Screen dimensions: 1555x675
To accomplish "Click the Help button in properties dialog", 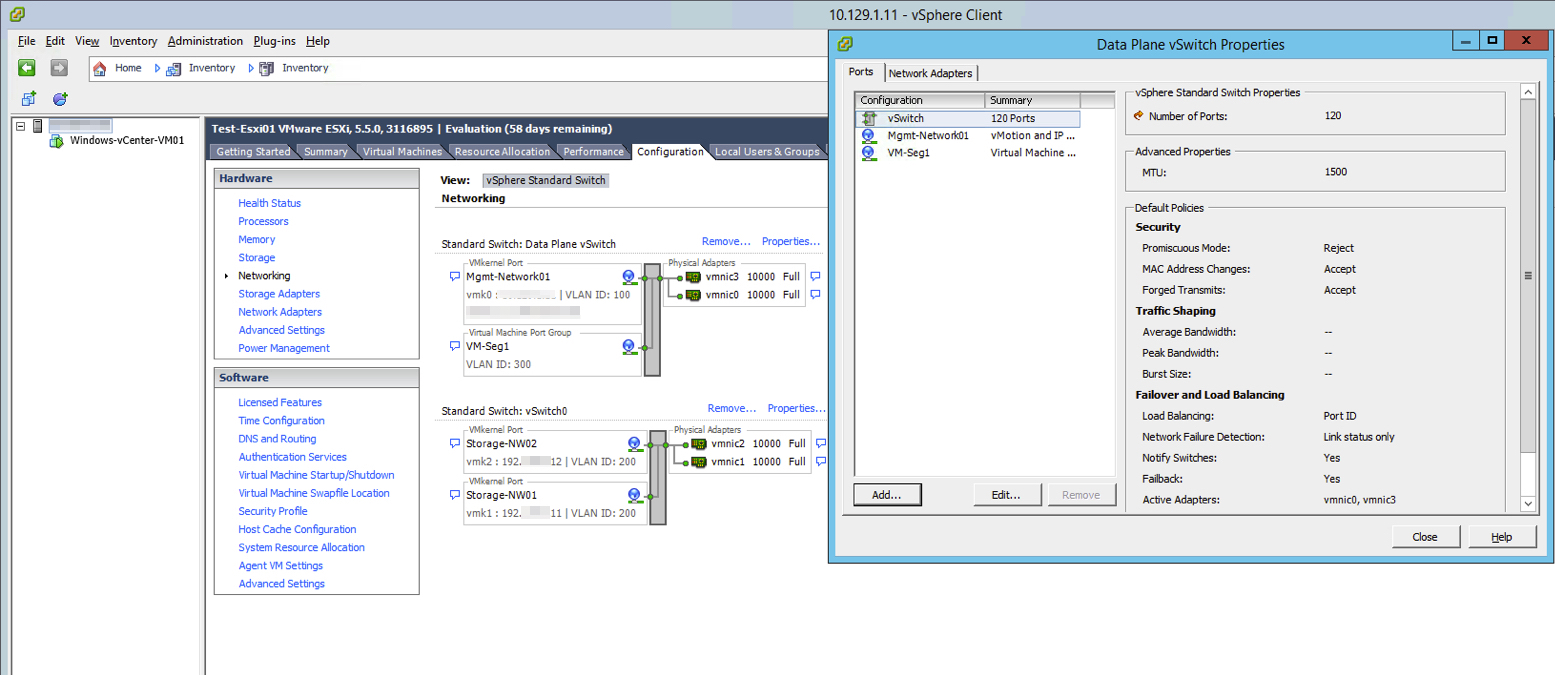I will coord(1502,537).
